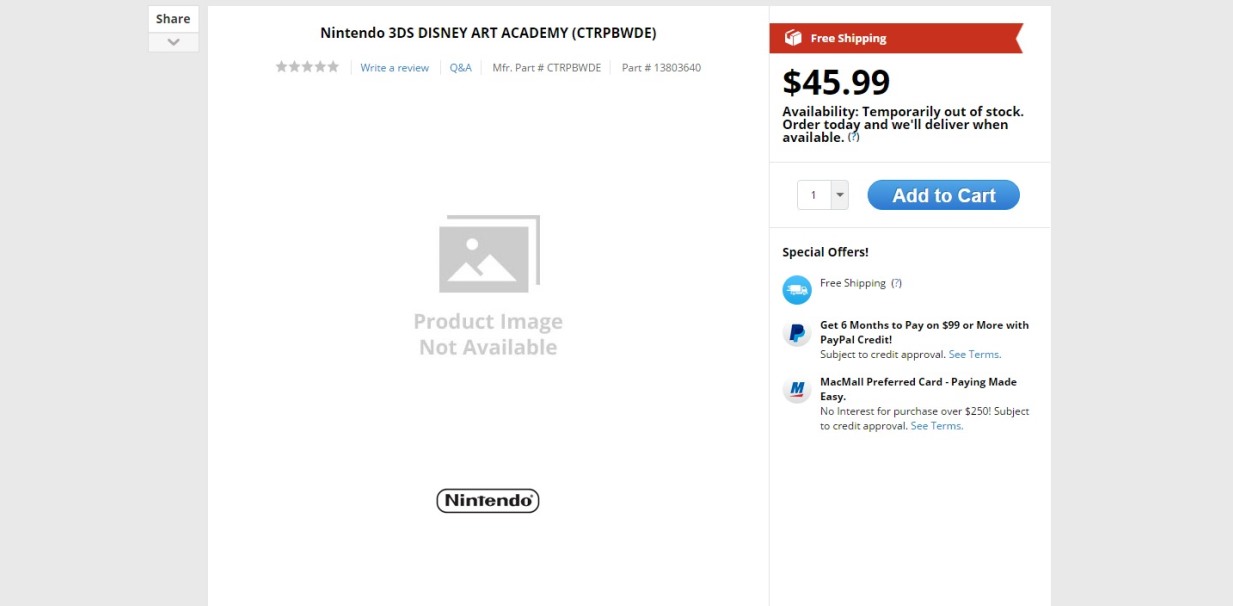Click the Add to Cart button
Viewport: 1233px width, 606px height.
(x=943, y=195)
